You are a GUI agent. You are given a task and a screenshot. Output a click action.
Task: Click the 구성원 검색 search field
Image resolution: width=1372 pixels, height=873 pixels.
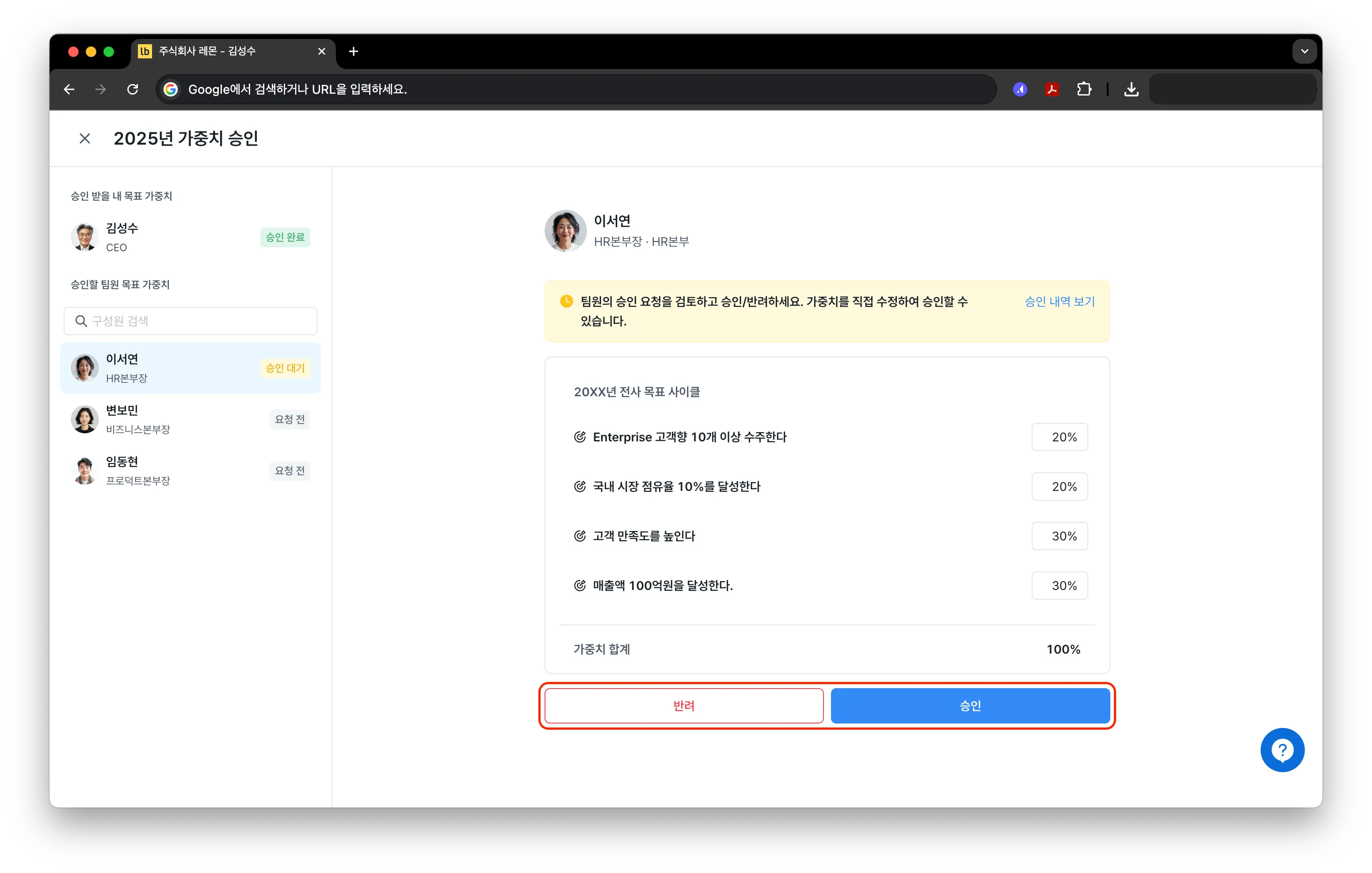pos(191,321)
